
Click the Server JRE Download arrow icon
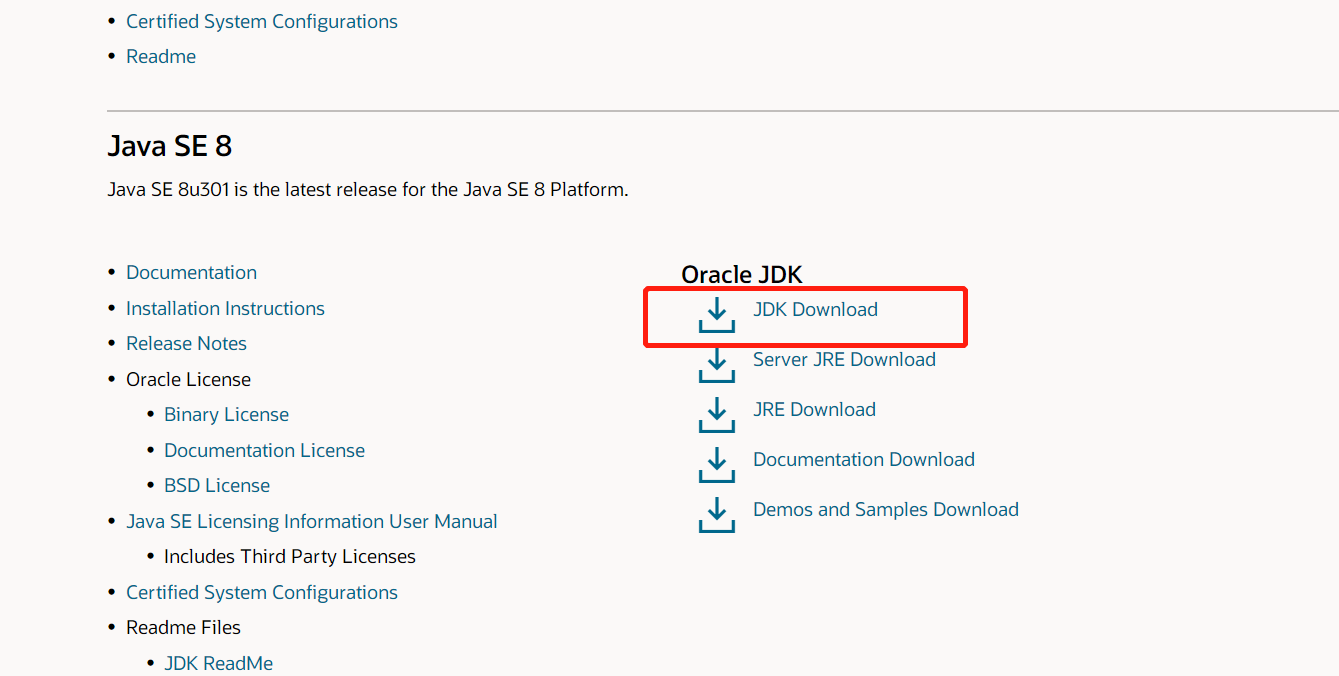click(716, 364)
